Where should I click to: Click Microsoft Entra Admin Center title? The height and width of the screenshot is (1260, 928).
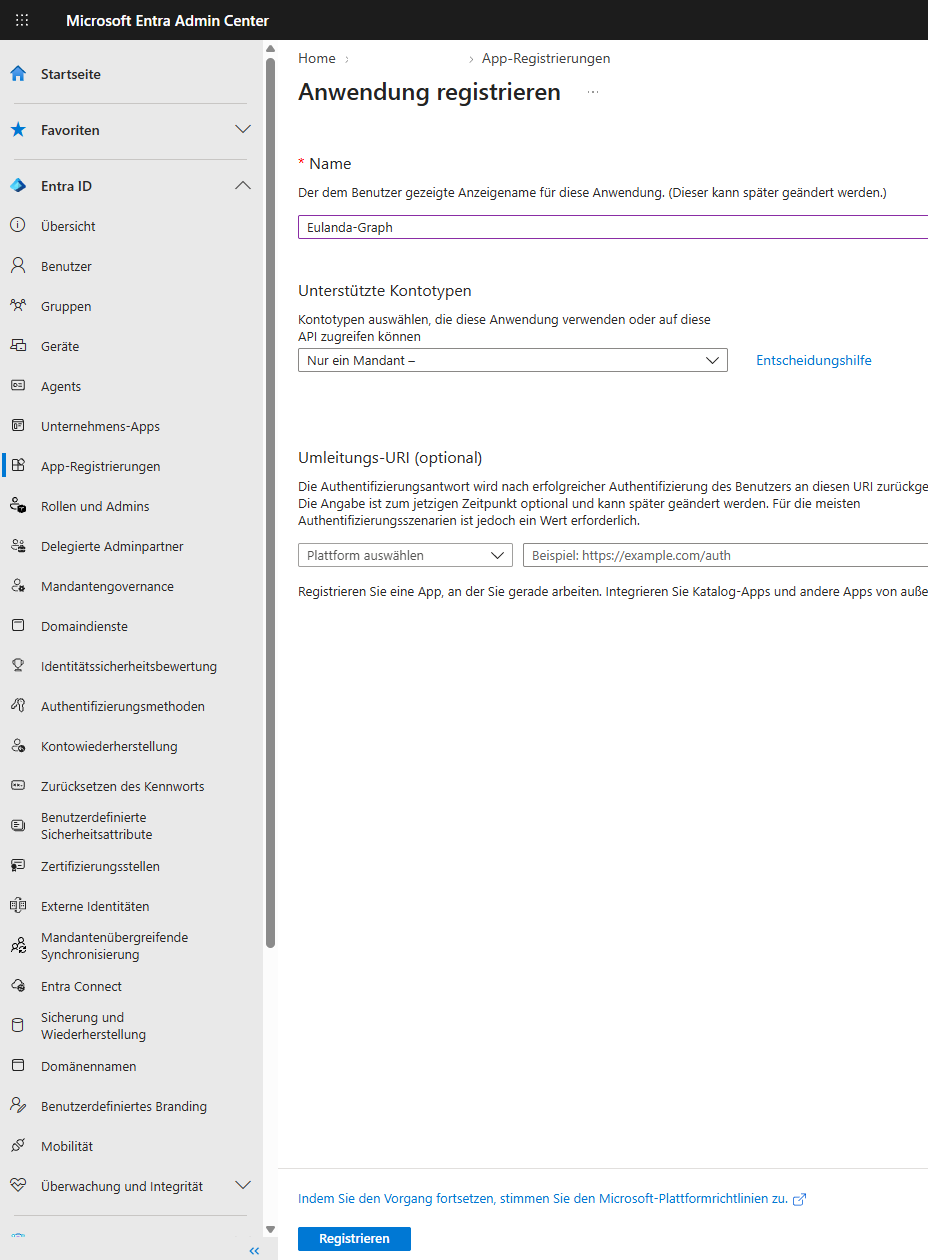pyautogui.click(x=167, y=20)
